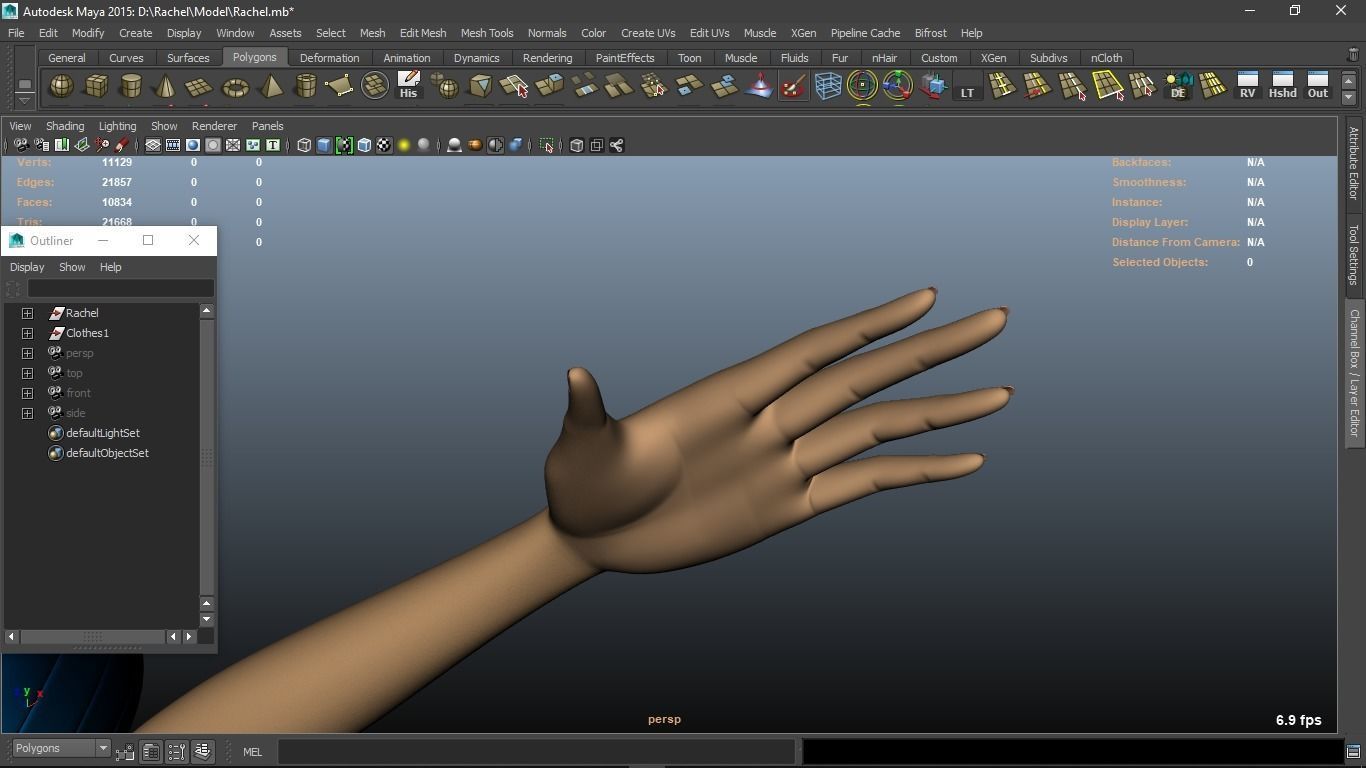Open the Attribute Editor side tab
Screen dimensions: 1366x768
click(1354, 163)
